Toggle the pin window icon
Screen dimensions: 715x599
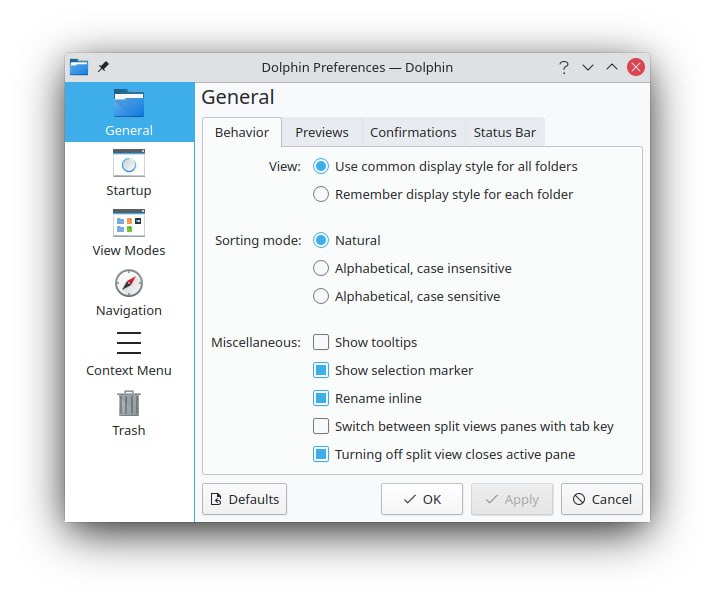click(104, 67)
